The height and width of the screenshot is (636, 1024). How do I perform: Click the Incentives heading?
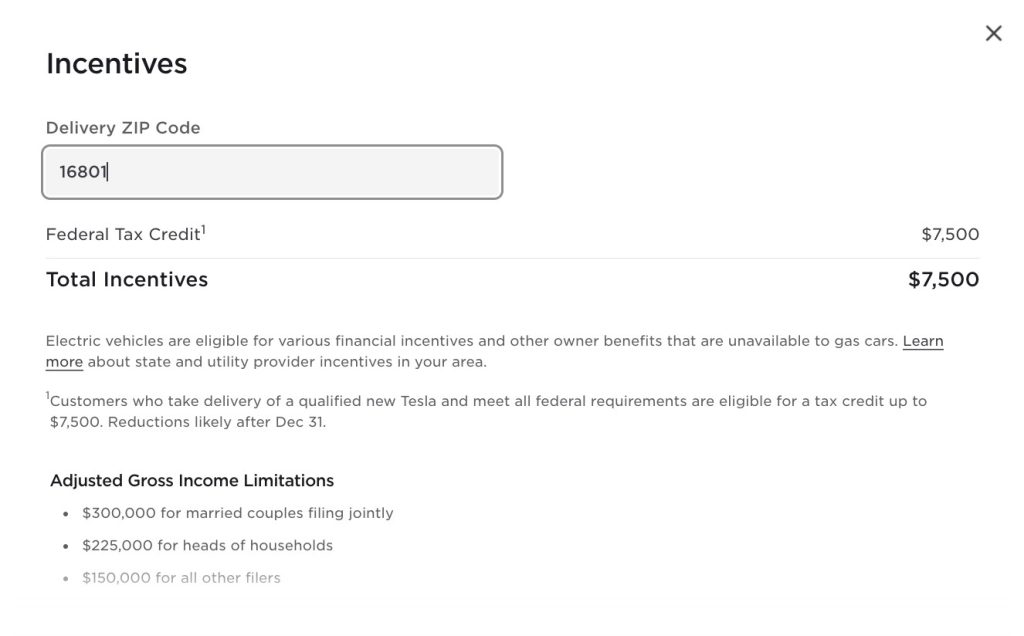(116, 64)
